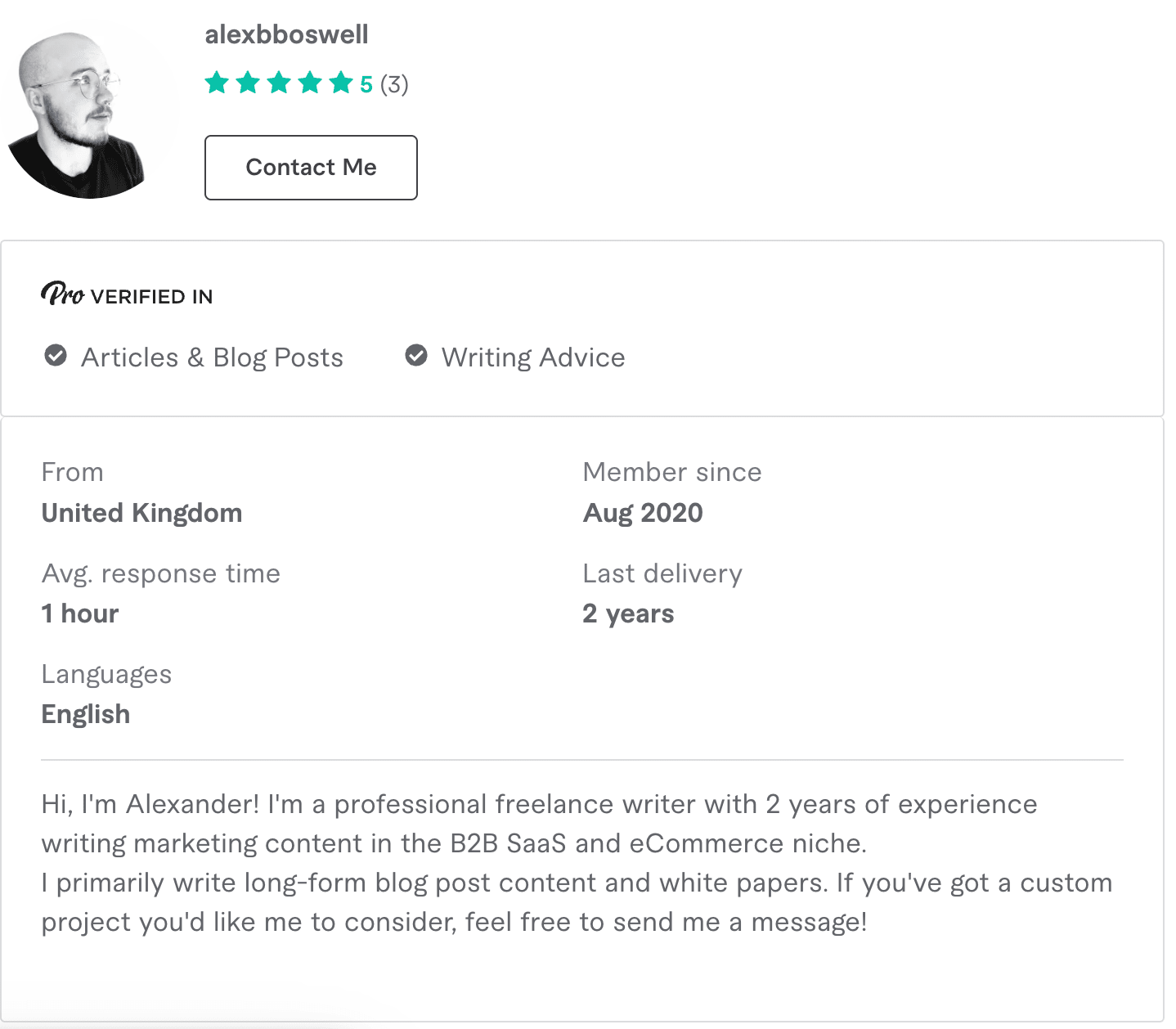The height and width of the screenshot is (1029, 1176).
Task: Click the Articles & Blog Posts verification label
Action: point(212,357)
